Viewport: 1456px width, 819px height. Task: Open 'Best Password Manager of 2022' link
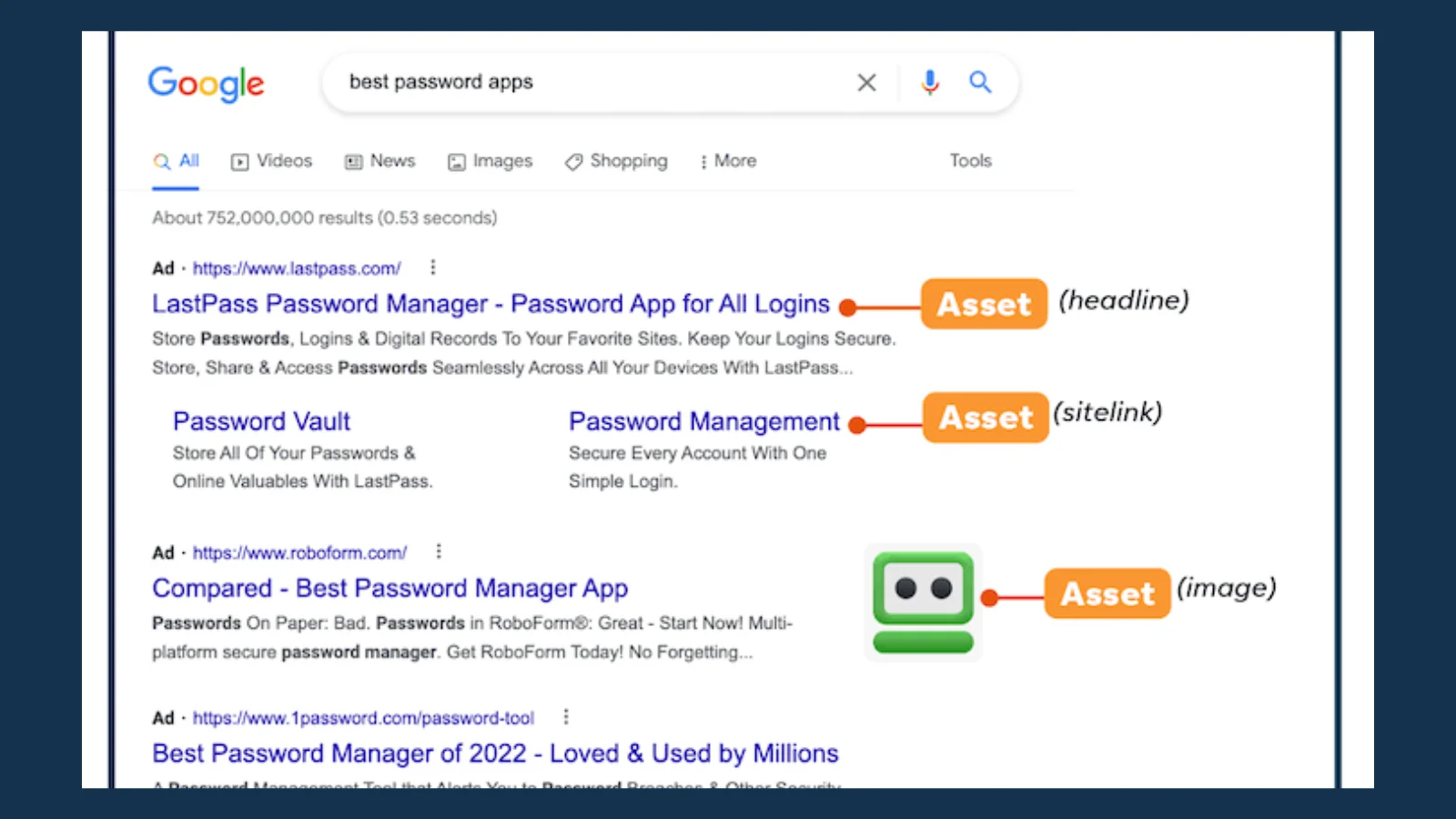pyautogui.click(x=496, y=753)
